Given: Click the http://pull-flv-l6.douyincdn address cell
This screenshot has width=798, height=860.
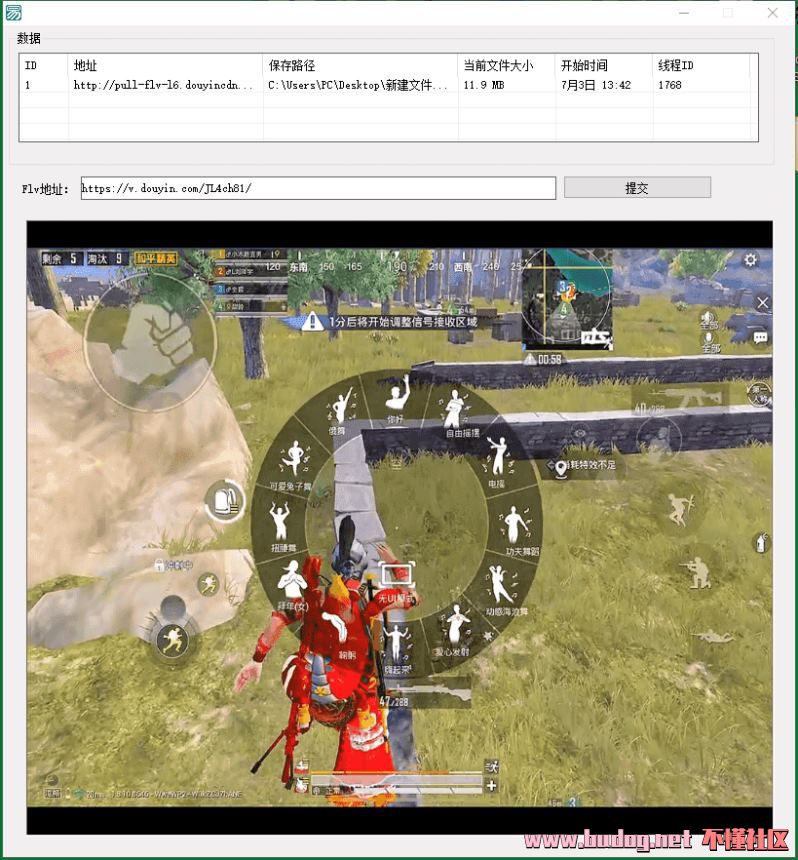Looking at the screenshot, I should point(163,85).
